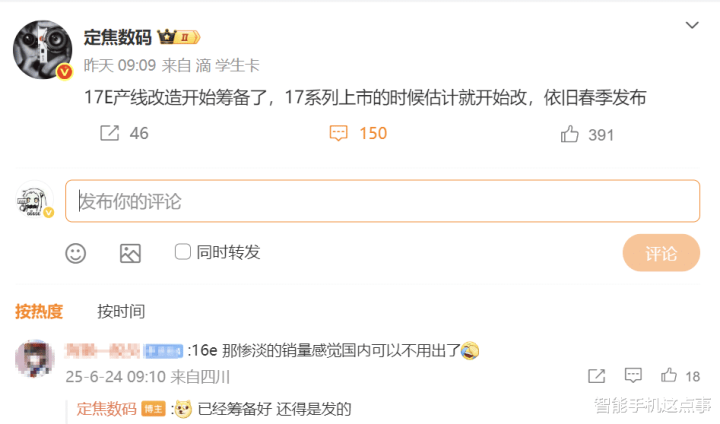Open the 定焦数码 profile name link

coord(118,37)
